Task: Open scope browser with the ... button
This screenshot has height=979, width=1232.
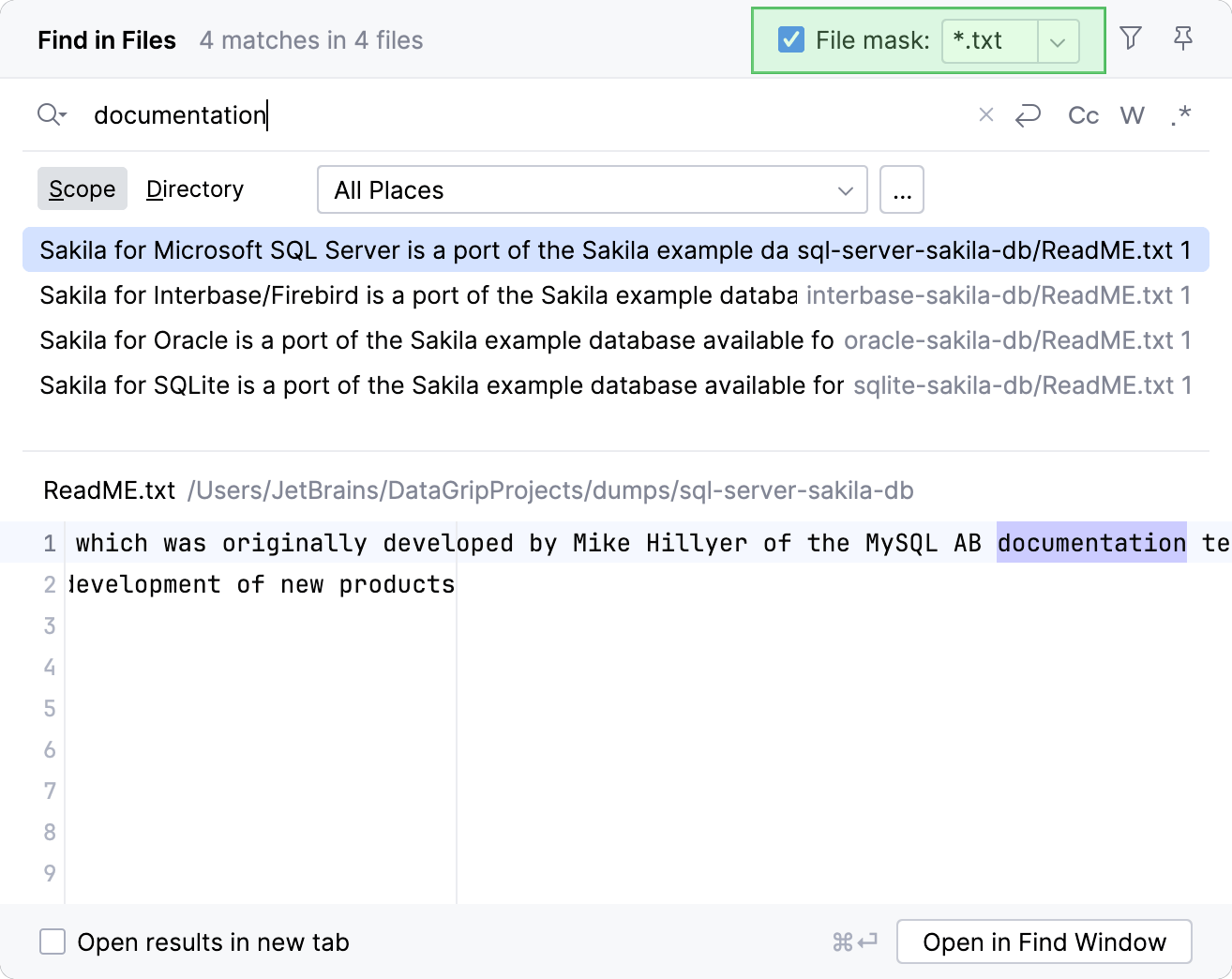Action: 901,189
